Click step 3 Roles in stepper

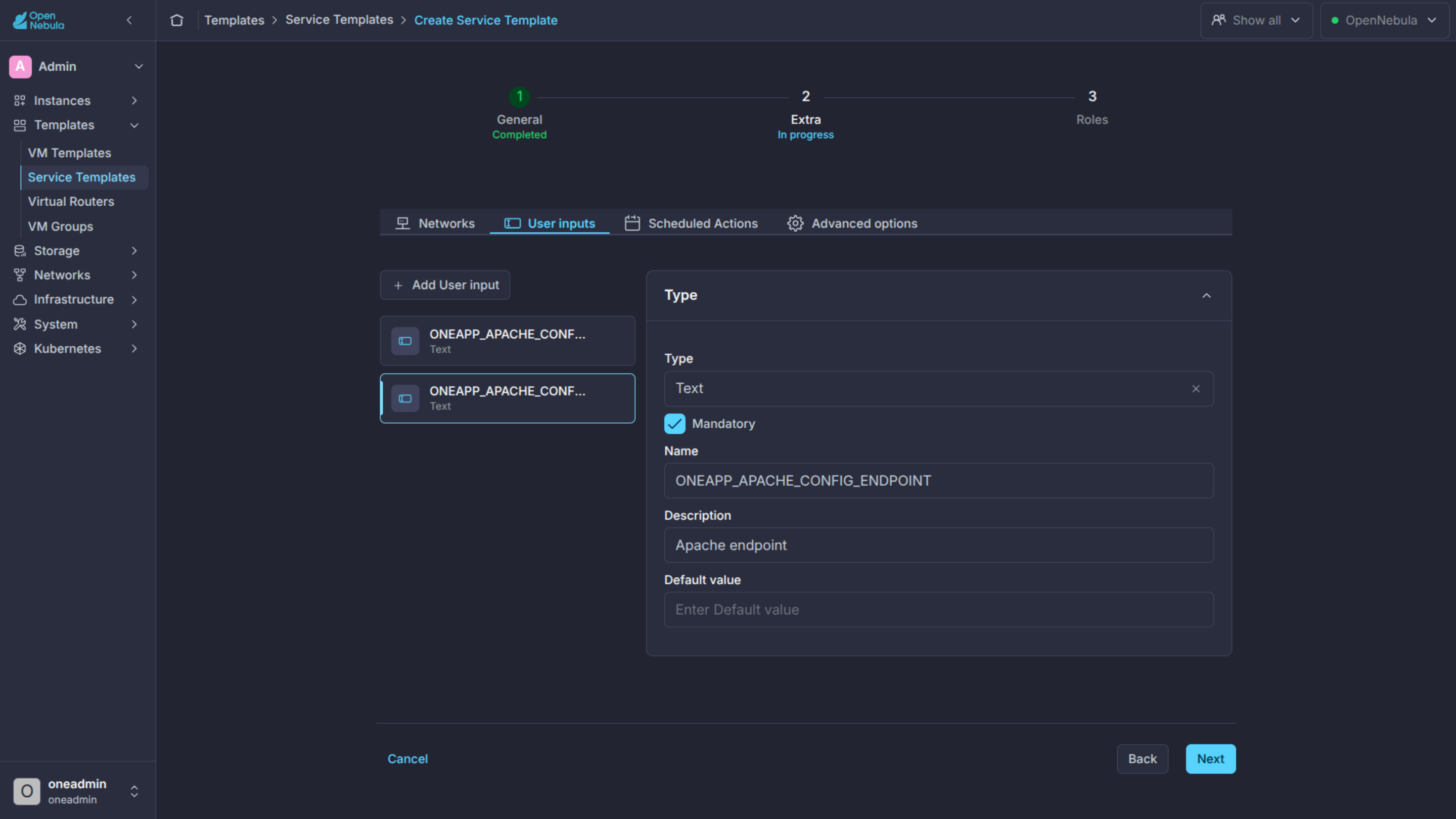click(1092, 108)
